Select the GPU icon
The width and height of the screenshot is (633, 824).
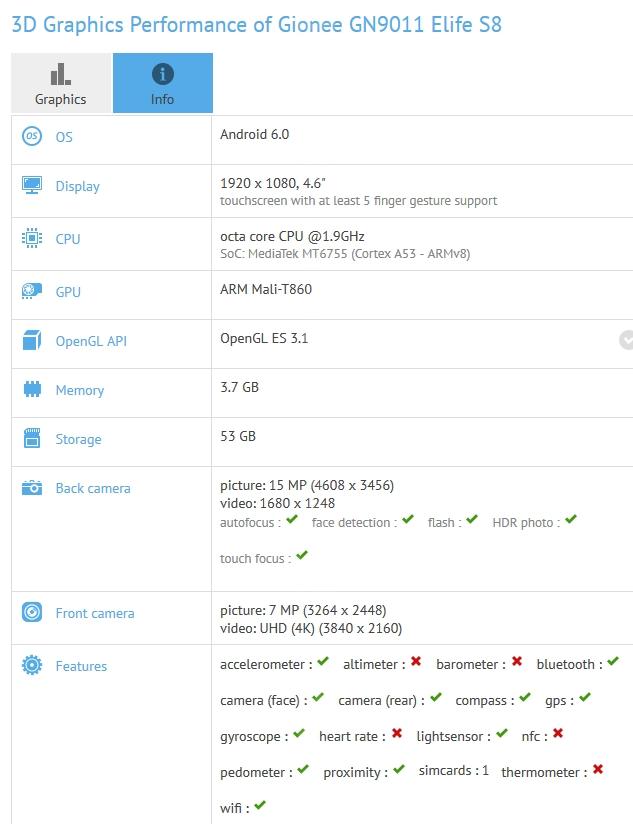tap(34, 292)
